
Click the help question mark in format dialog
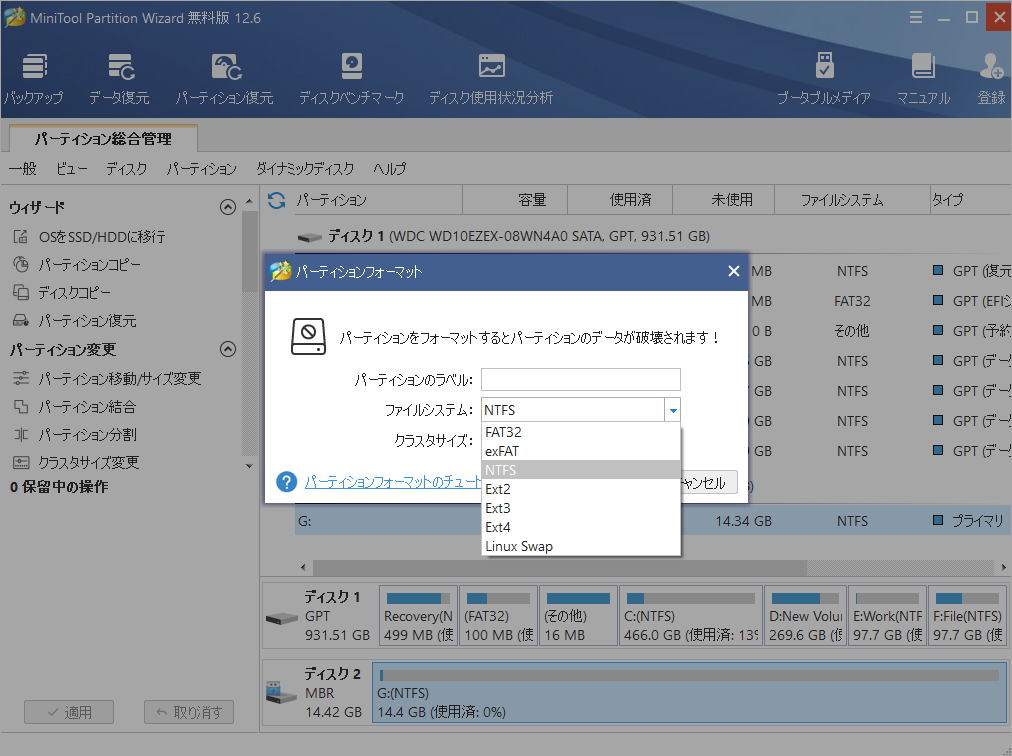286,482
